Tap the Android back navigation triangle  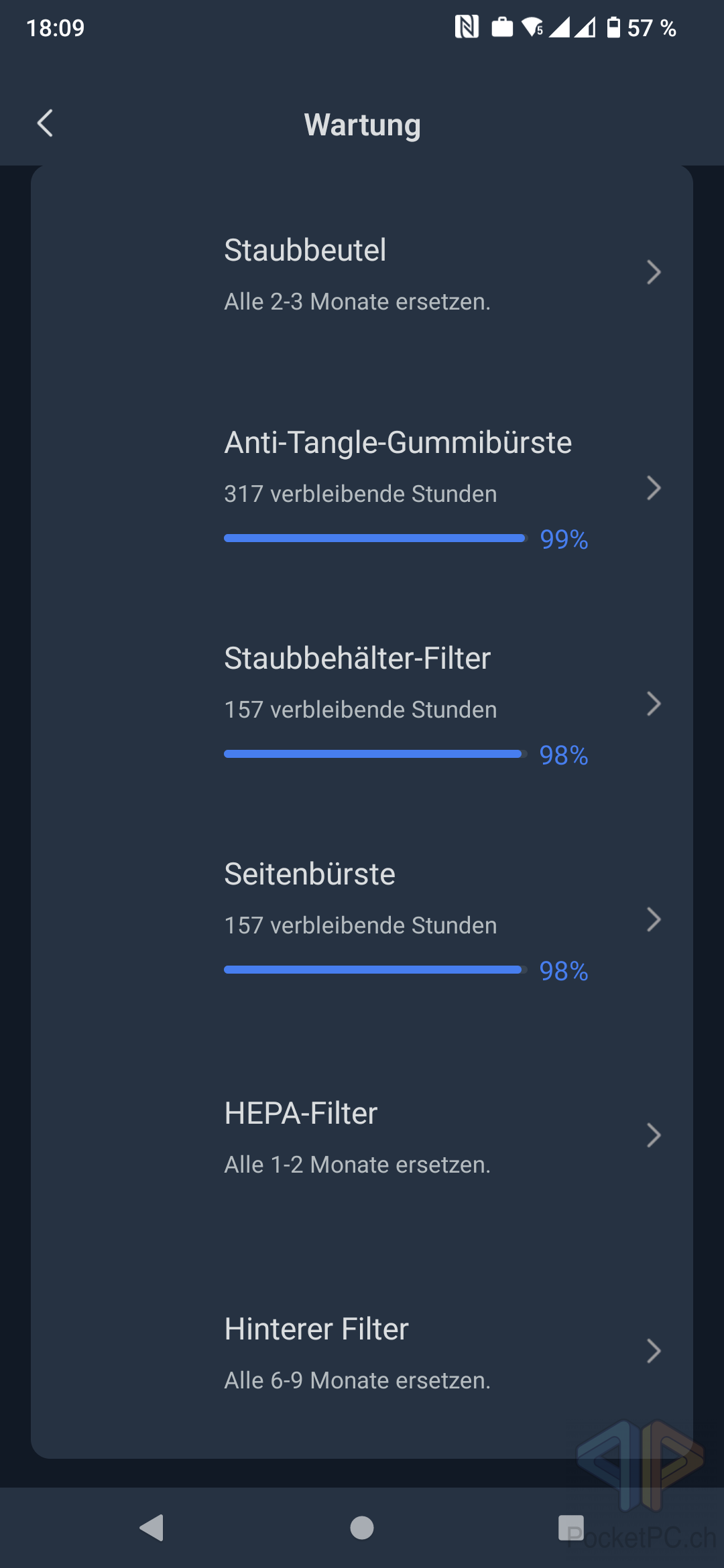[x=152, y=1528]
